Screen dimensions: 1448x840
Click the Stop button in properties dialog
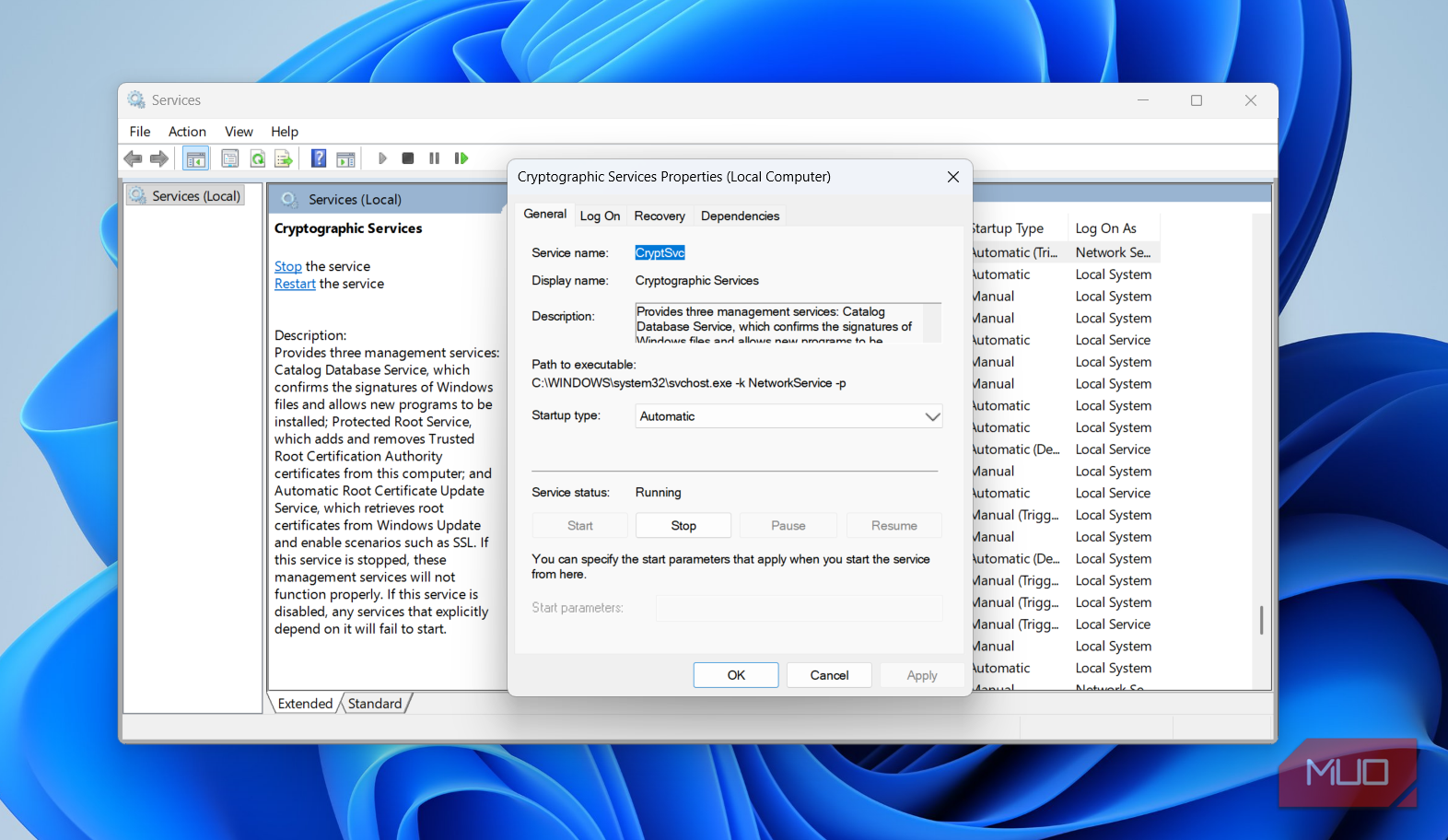tap(683, 526)
